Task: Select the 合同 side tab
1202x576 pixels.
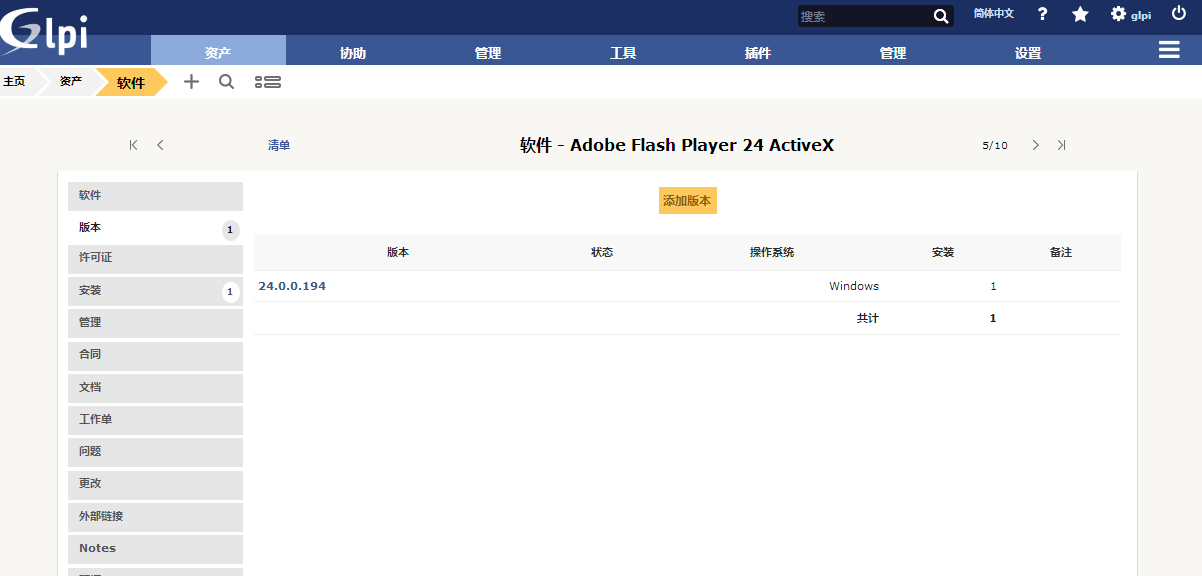Action: [x=155, y=355]
